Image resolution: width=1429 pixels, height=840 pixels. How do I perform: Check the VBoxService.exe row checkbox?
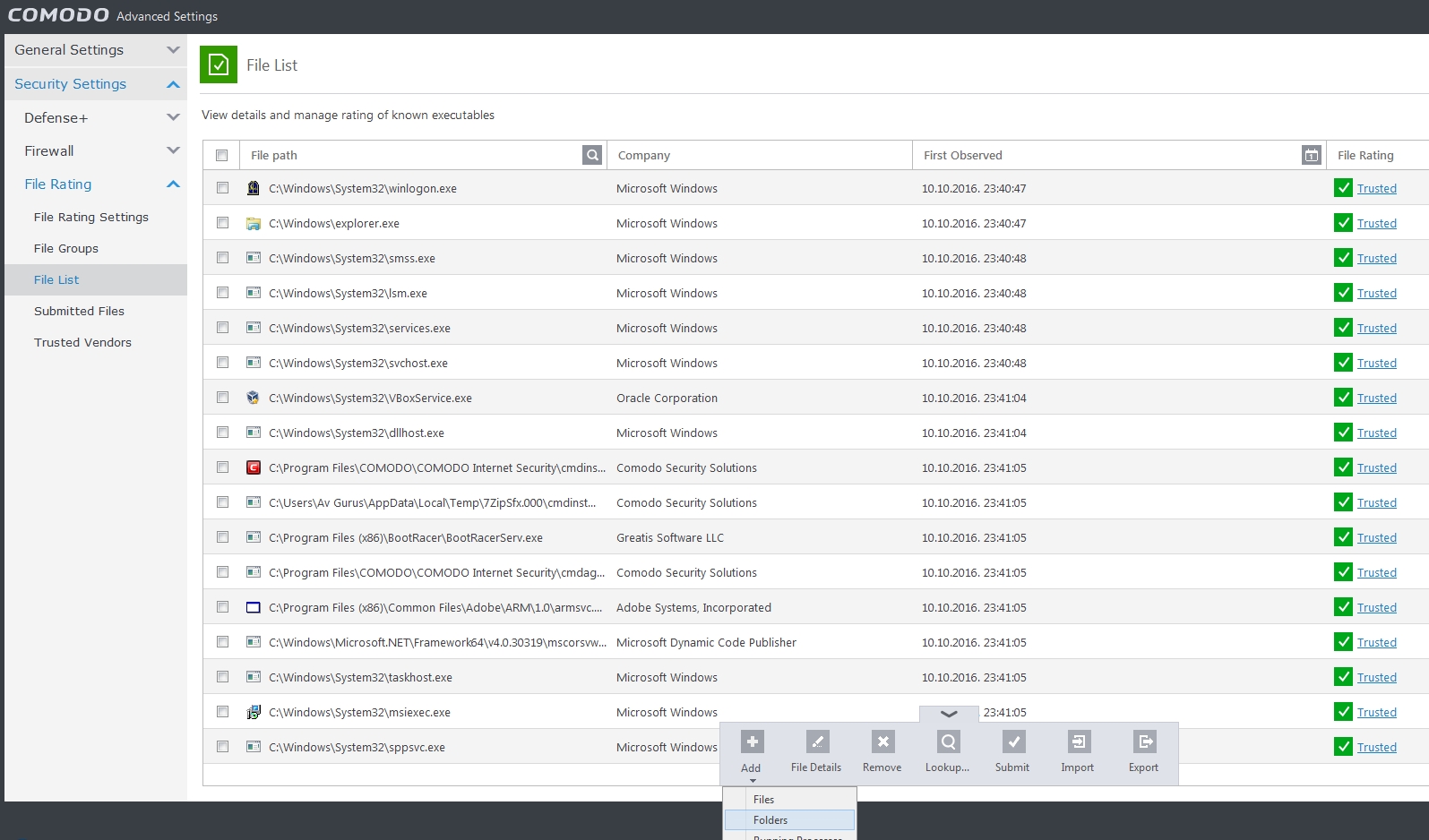pos(222,398)
